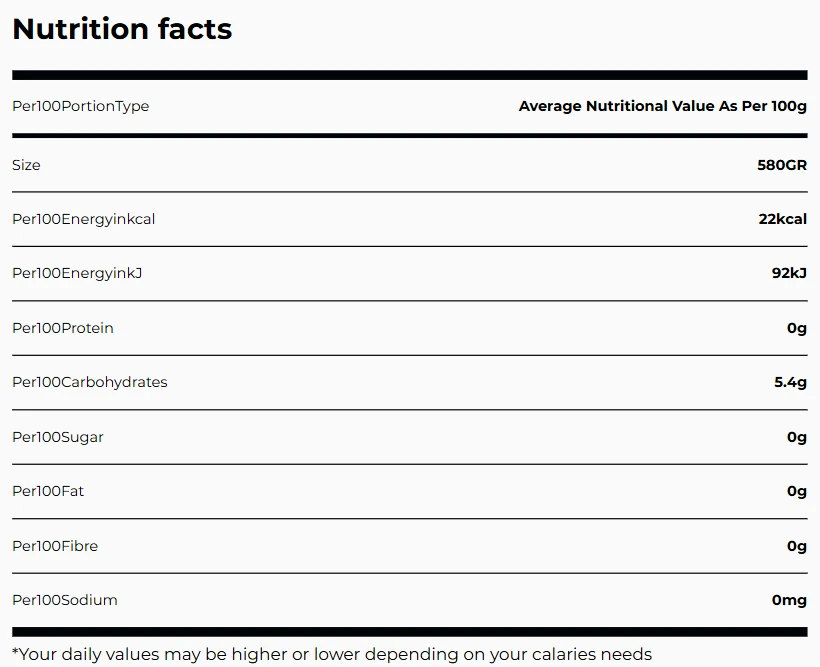The width and height of the screenshot is (820, 667).
Task: Click the 5.4g carbohydrates value
Action: pos(790,382)
